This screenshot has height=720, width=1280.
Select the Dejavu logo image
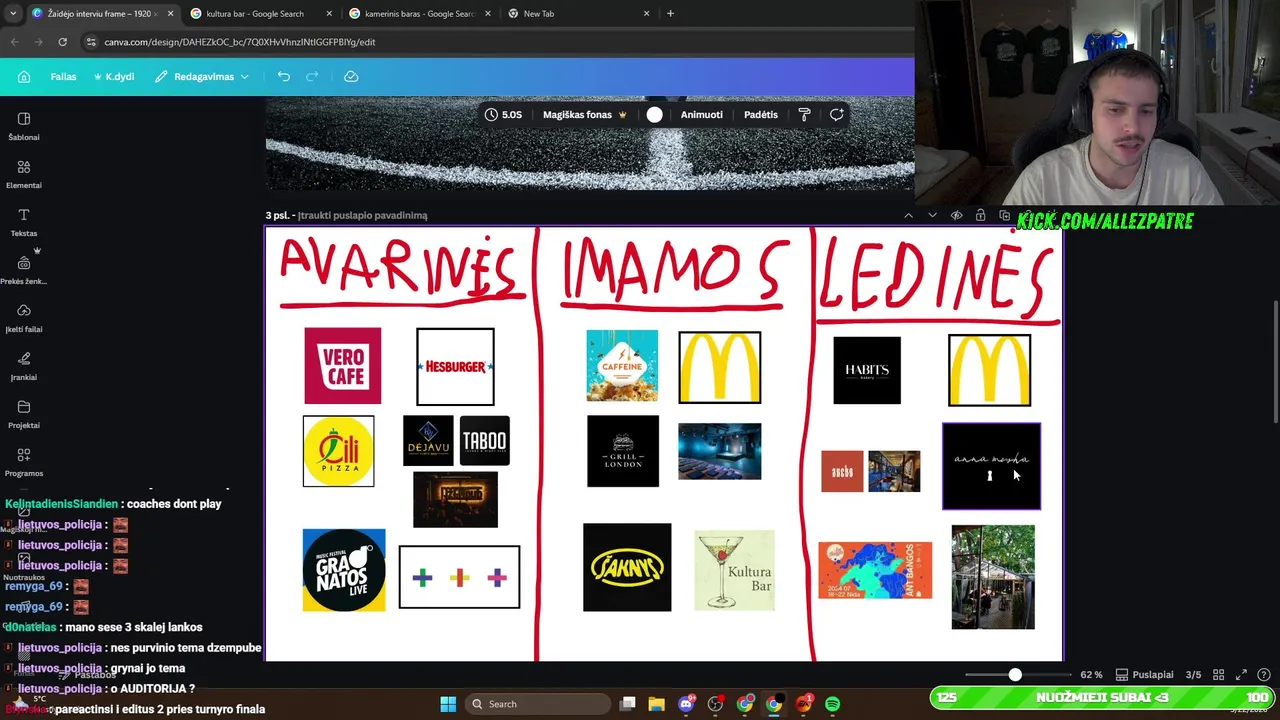click(428, 441)
